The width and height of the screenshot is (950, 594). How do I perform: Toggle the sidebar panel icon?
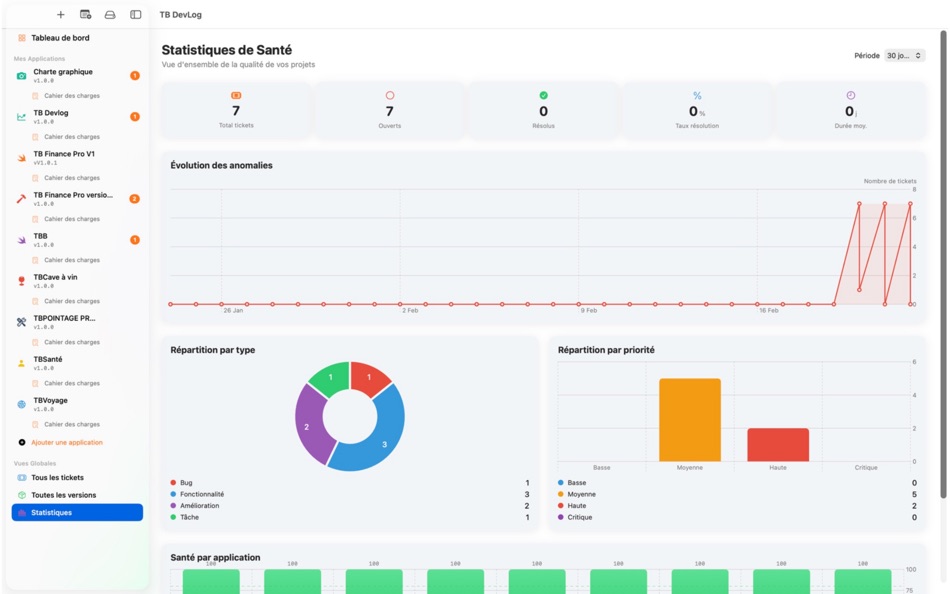tap(136, 15)
